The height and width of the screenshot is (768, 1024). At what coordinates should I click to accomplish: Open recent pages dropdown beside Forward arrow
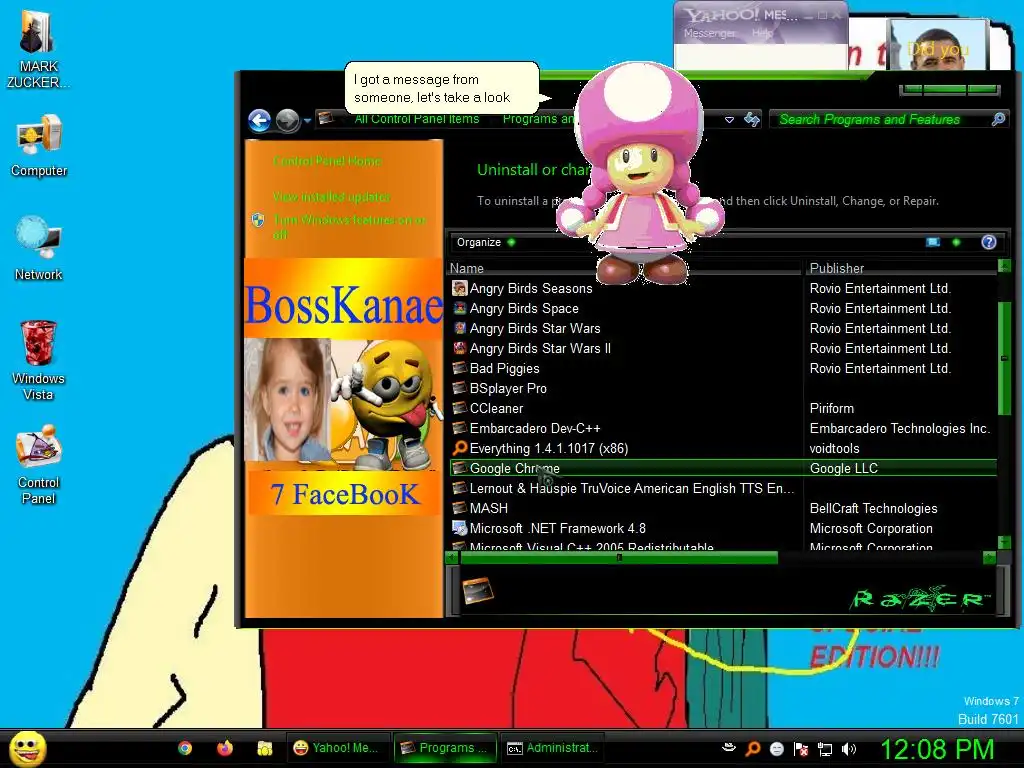click(x=307, y=121)
